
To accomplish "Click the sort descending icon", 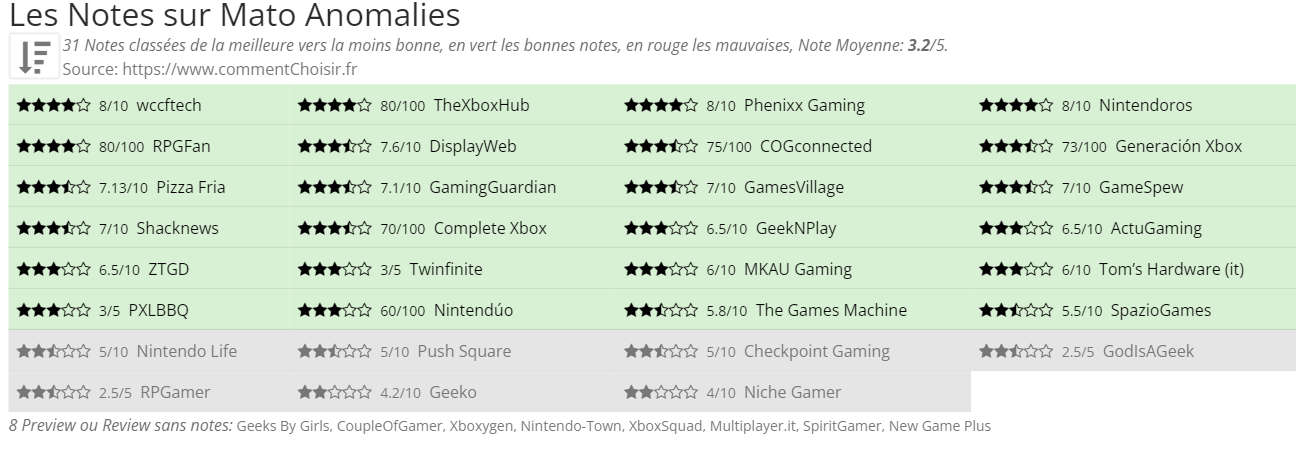I will [x=34, y=57].
